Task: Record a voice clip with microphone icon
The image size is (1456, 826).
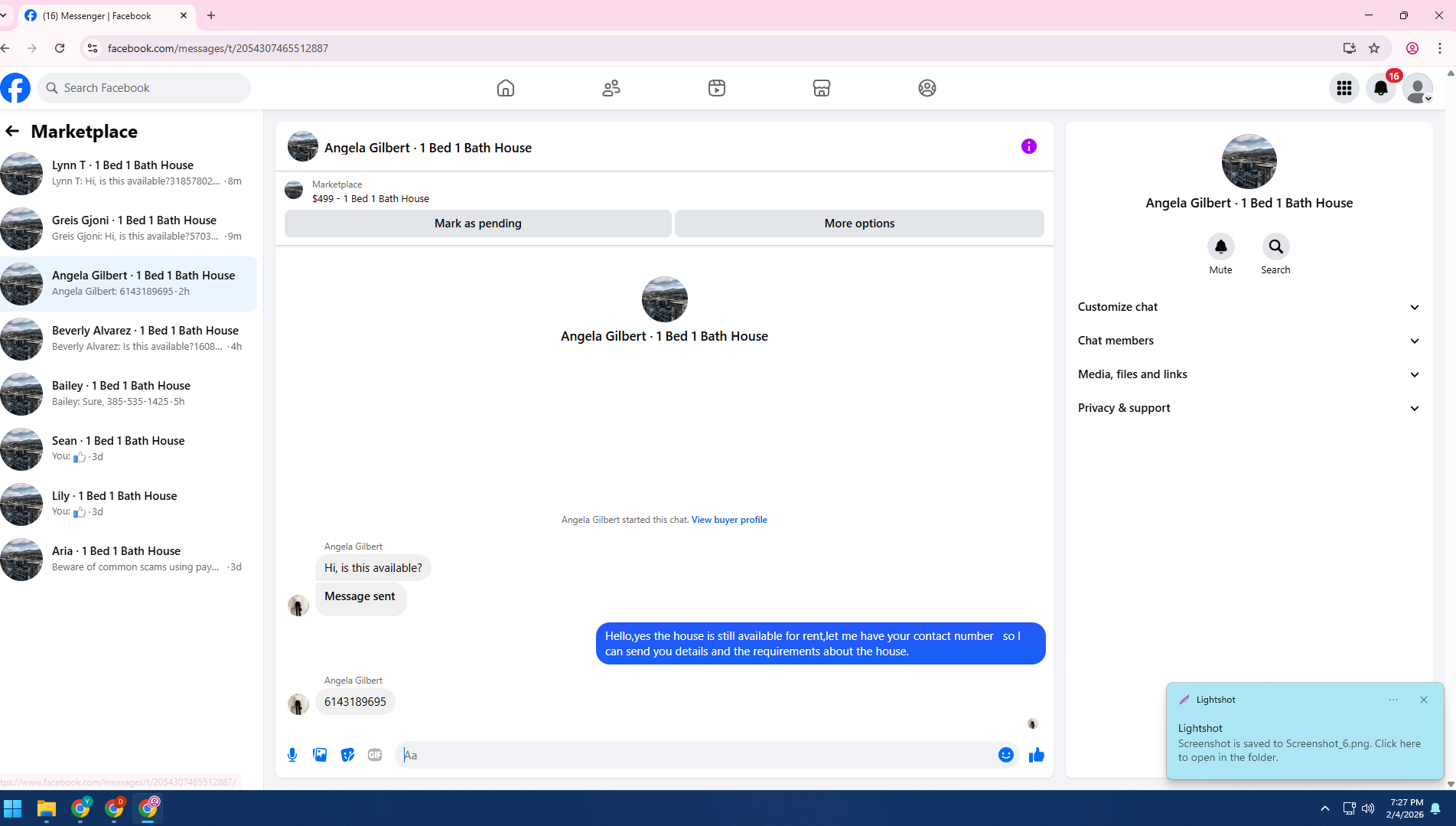Action: (x=292, y=755)
